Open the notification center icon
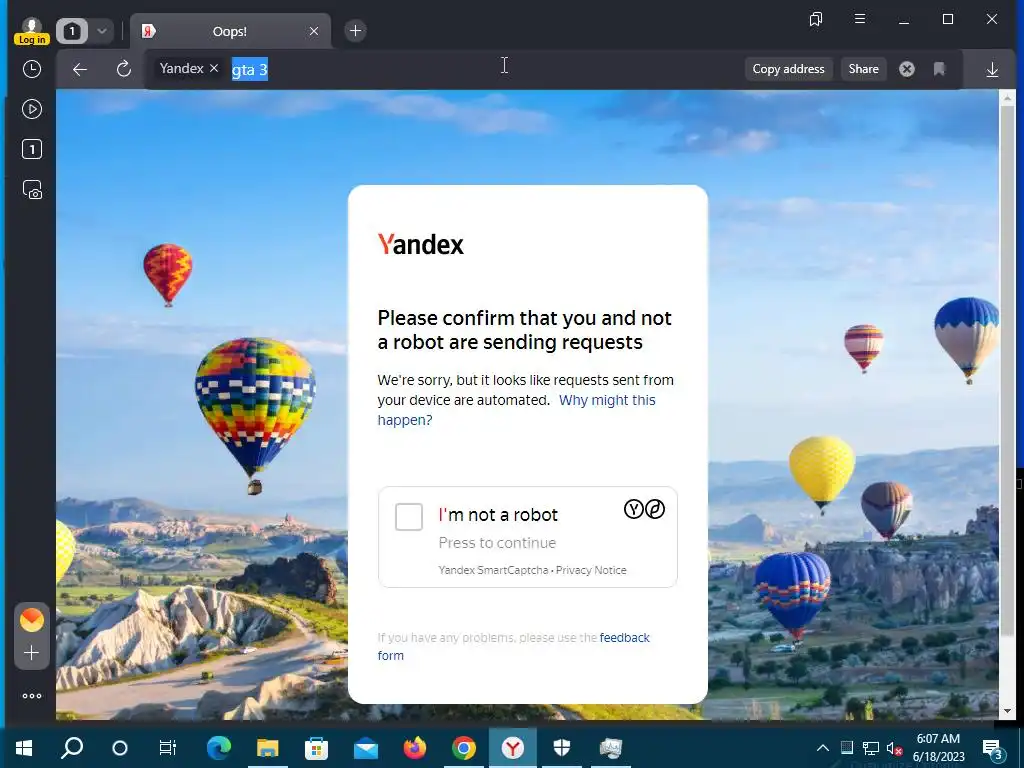The image size is (1024, 768). point(992,748)
